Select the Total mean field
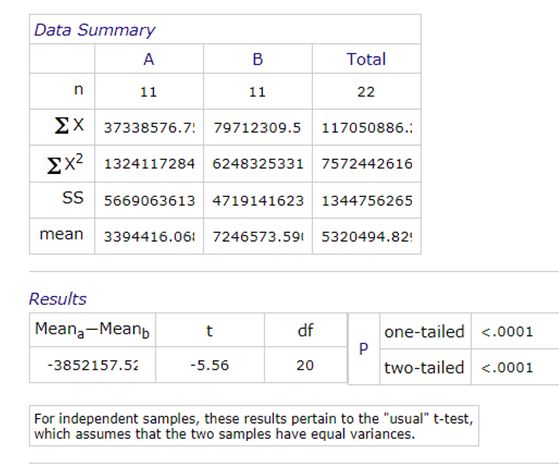Screen dimensions: 559x466 click(366, 237)
